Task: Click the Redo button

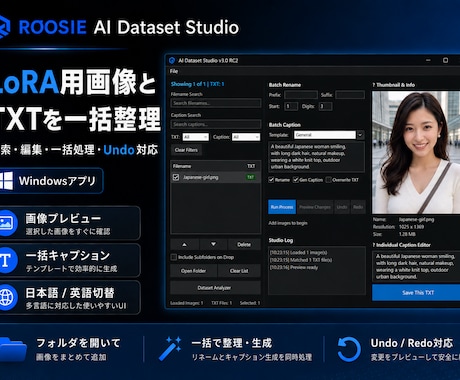Action: click(x=358, y=207)
